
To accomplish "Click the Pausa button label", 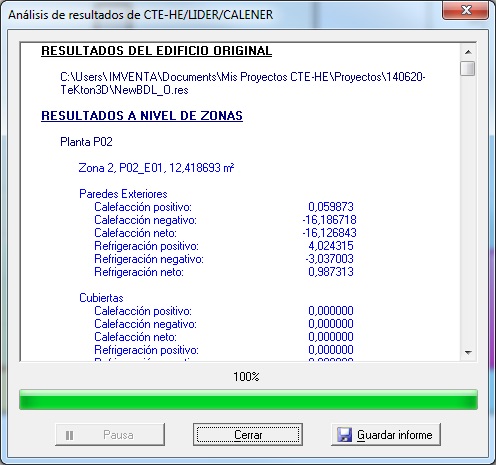I will (118, 435).
